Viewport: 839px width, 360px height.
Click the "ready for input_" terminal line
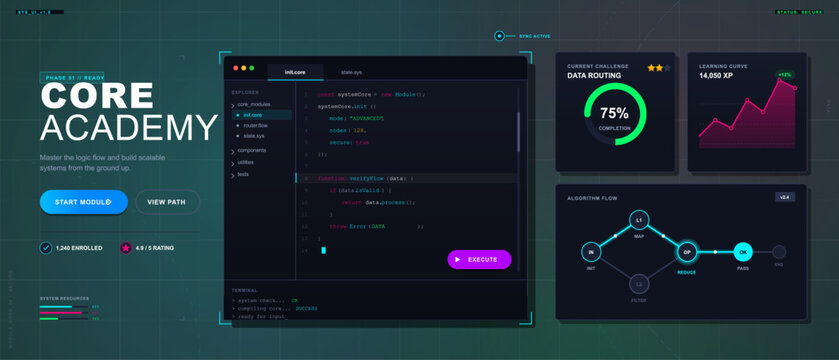tap(260, 317)
